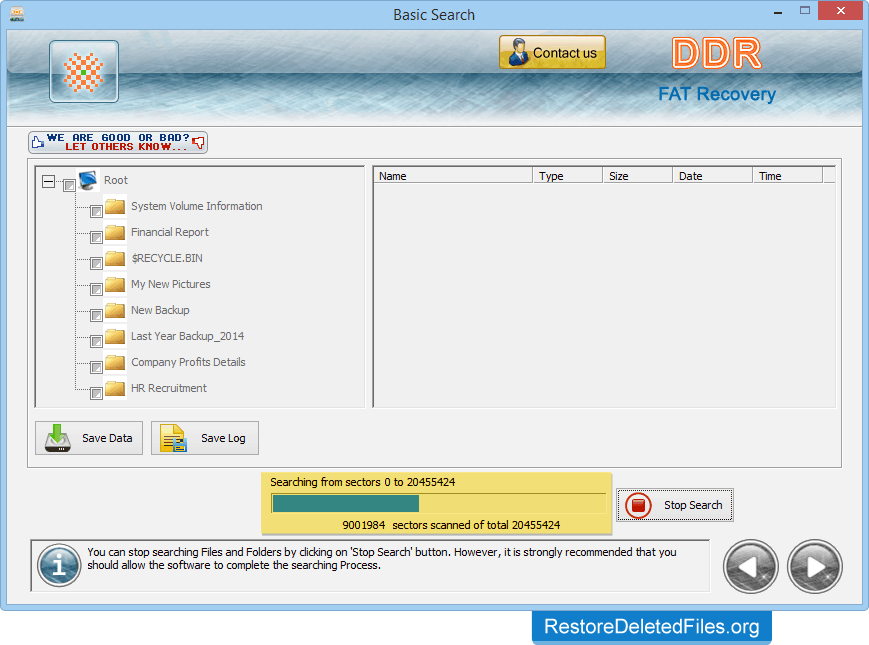869x645 pixels.
Task: Check the System Volume Information checkbox
Action: 96,211
